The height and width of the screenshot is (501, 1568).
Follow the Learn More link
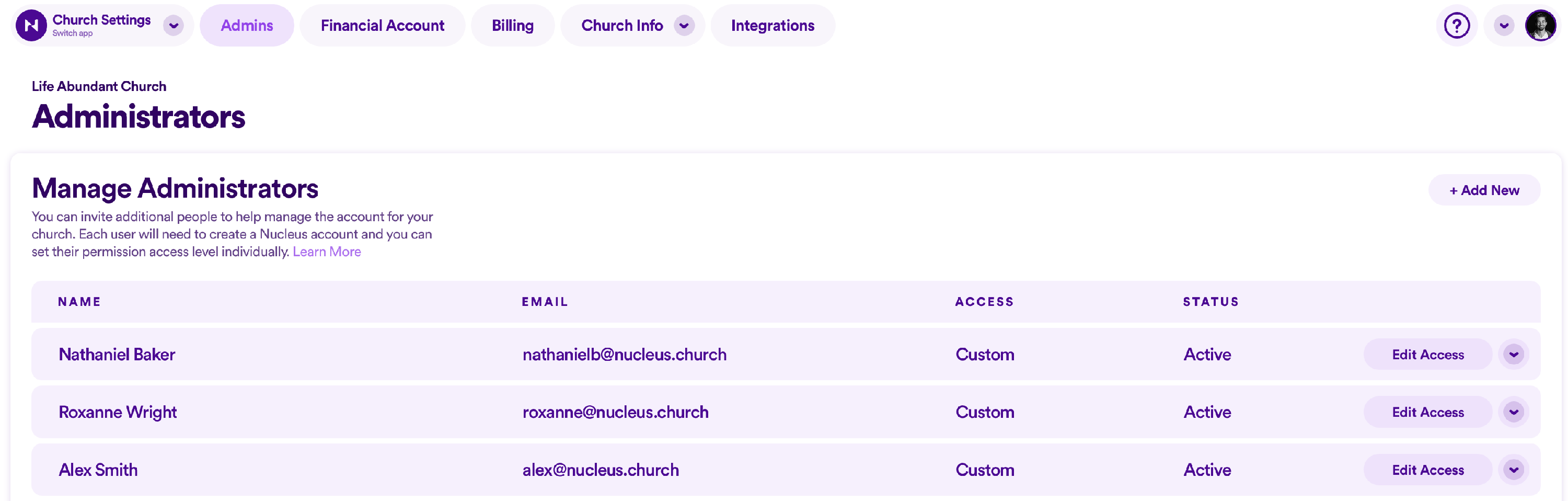coord(327,252)
